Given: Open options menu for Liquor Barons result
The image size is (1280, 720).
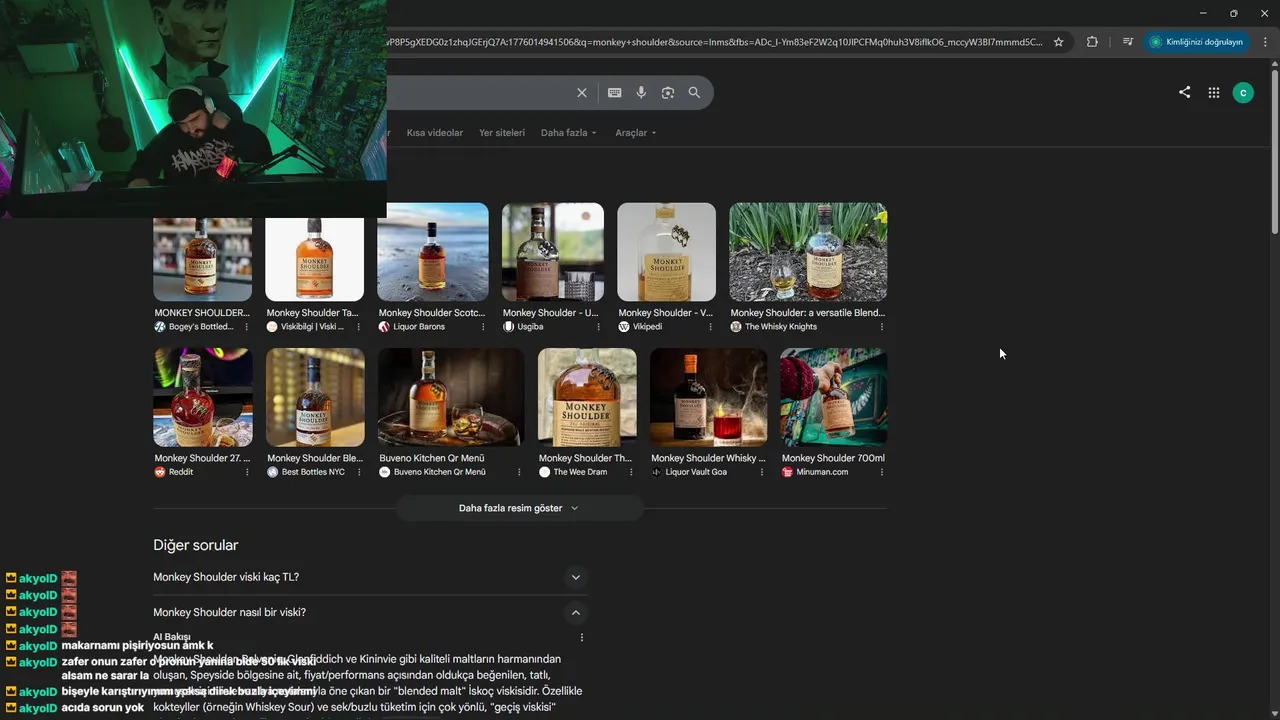Looking at the screenshot, I should (x=483, y=327).
